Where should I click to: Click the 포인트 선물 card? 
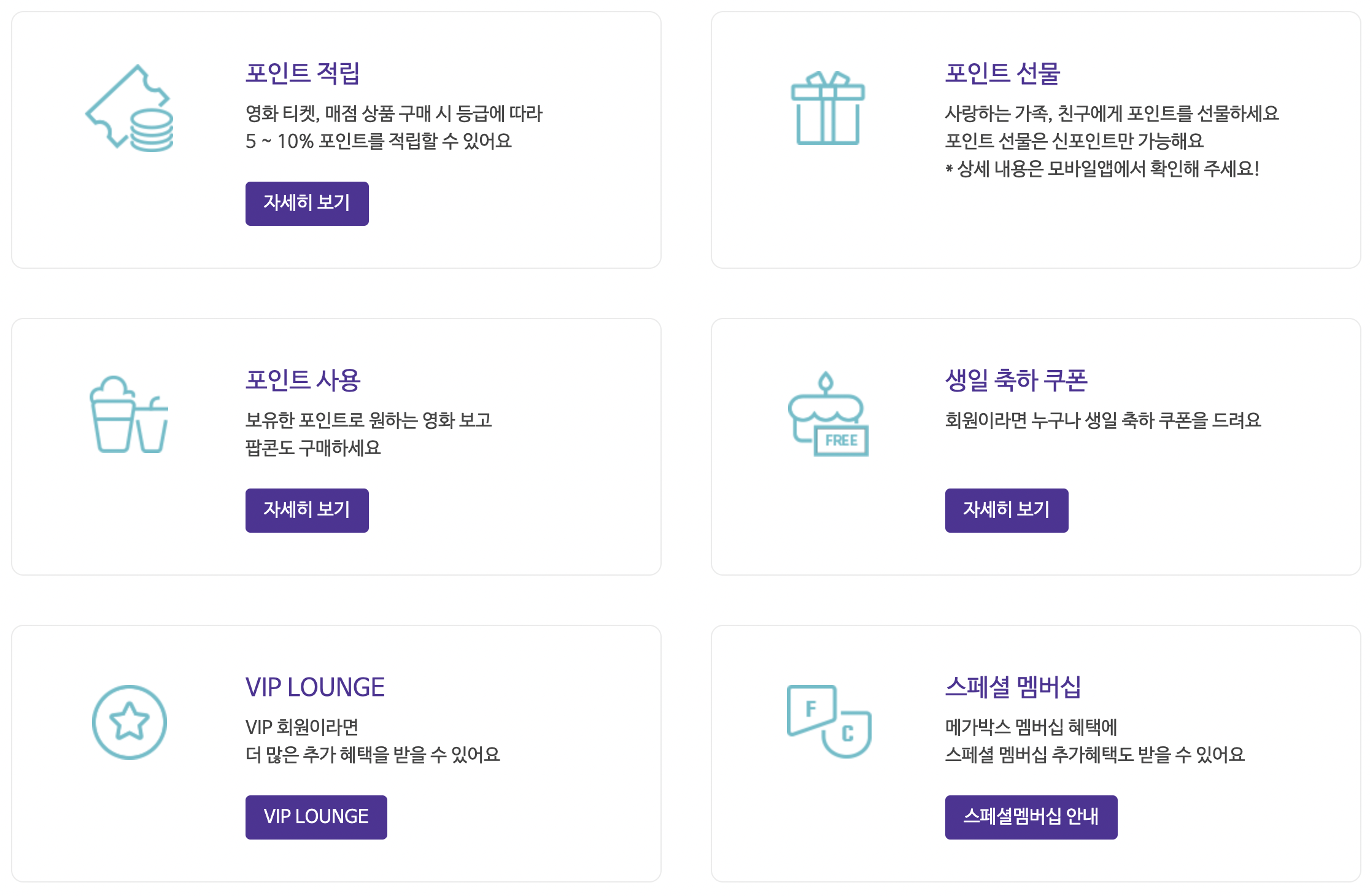coord(1035,141)
